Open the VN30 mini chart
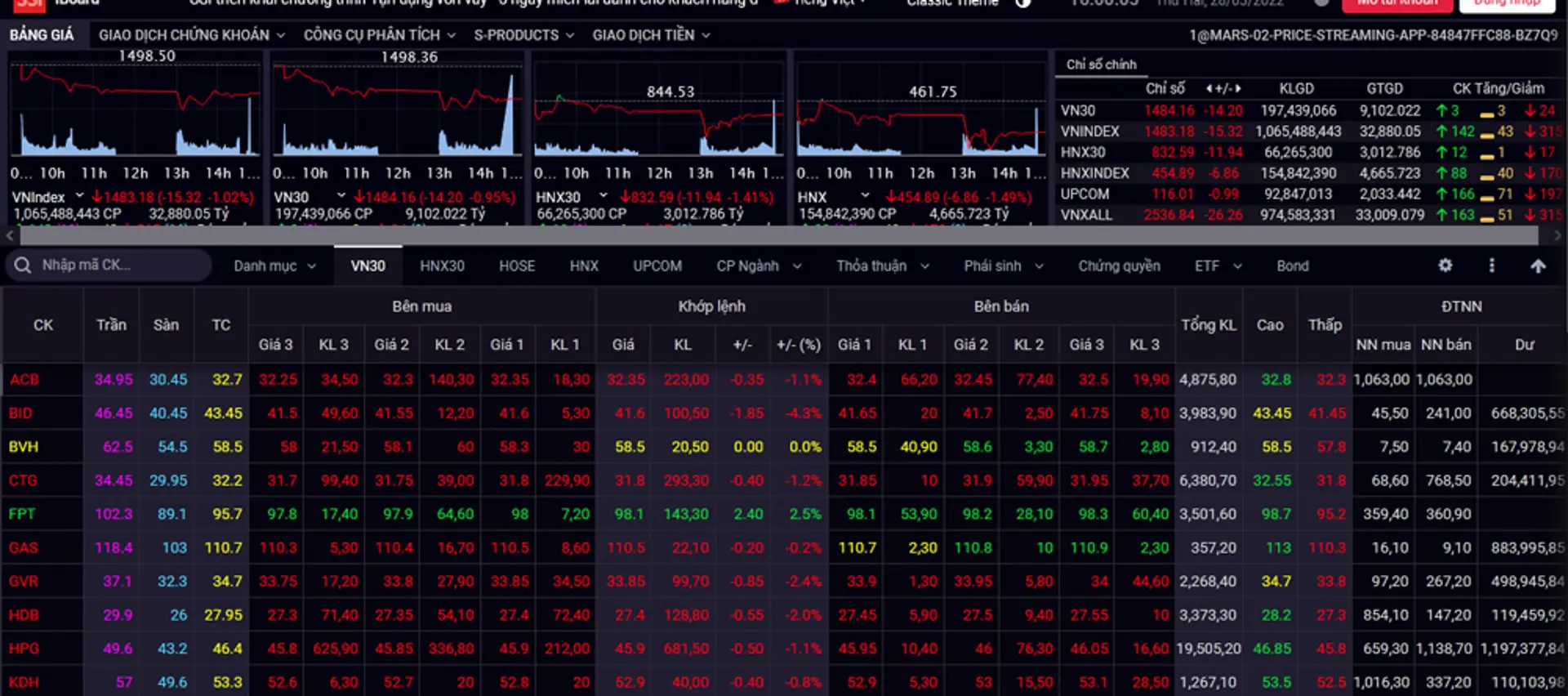This screenshot has width=1568, height=696. (x=398, y=110)
